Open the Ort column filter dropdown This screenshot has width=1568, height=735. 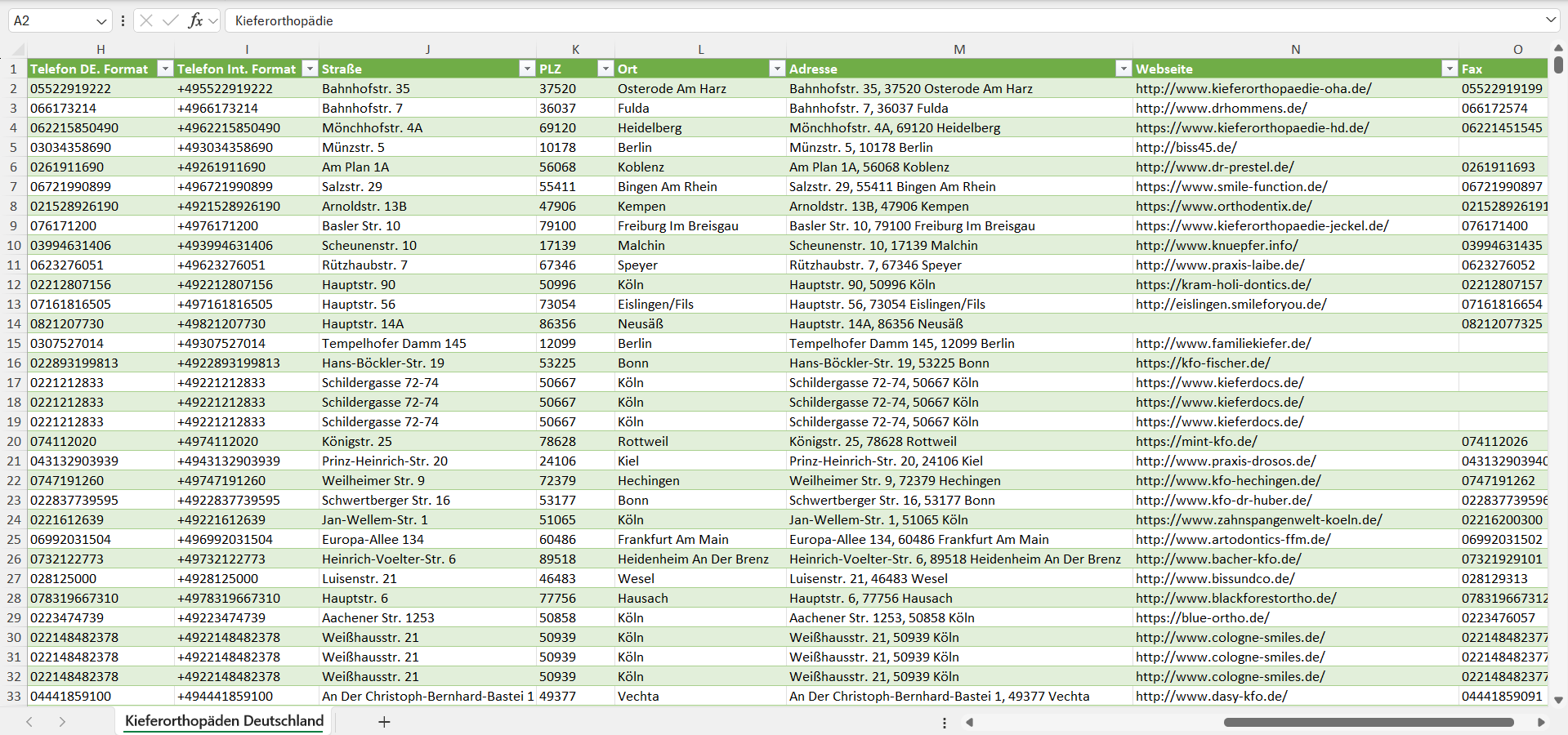tap(777, 69)
